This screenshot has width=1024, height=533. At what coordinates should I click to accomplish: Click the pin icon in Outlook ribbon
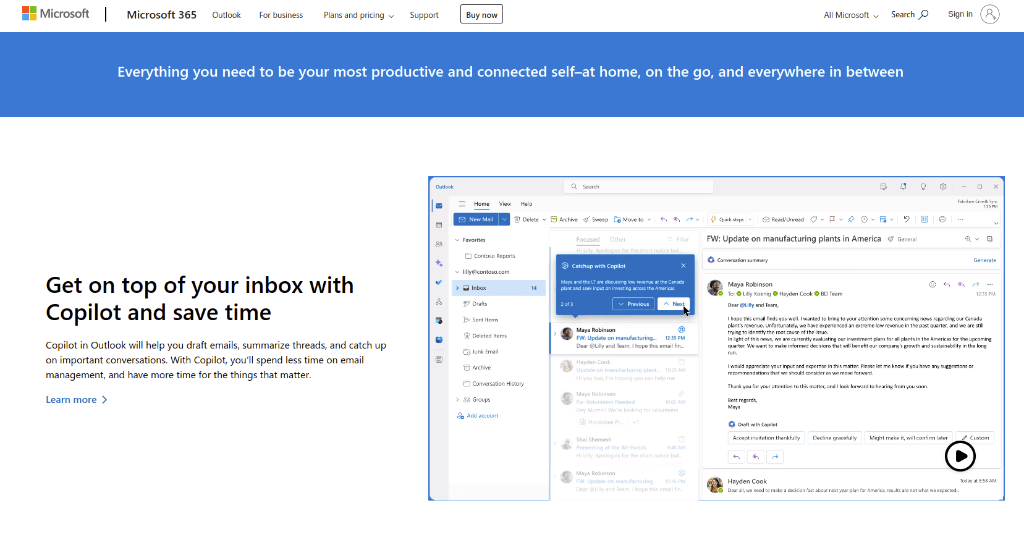coord(851,219)
